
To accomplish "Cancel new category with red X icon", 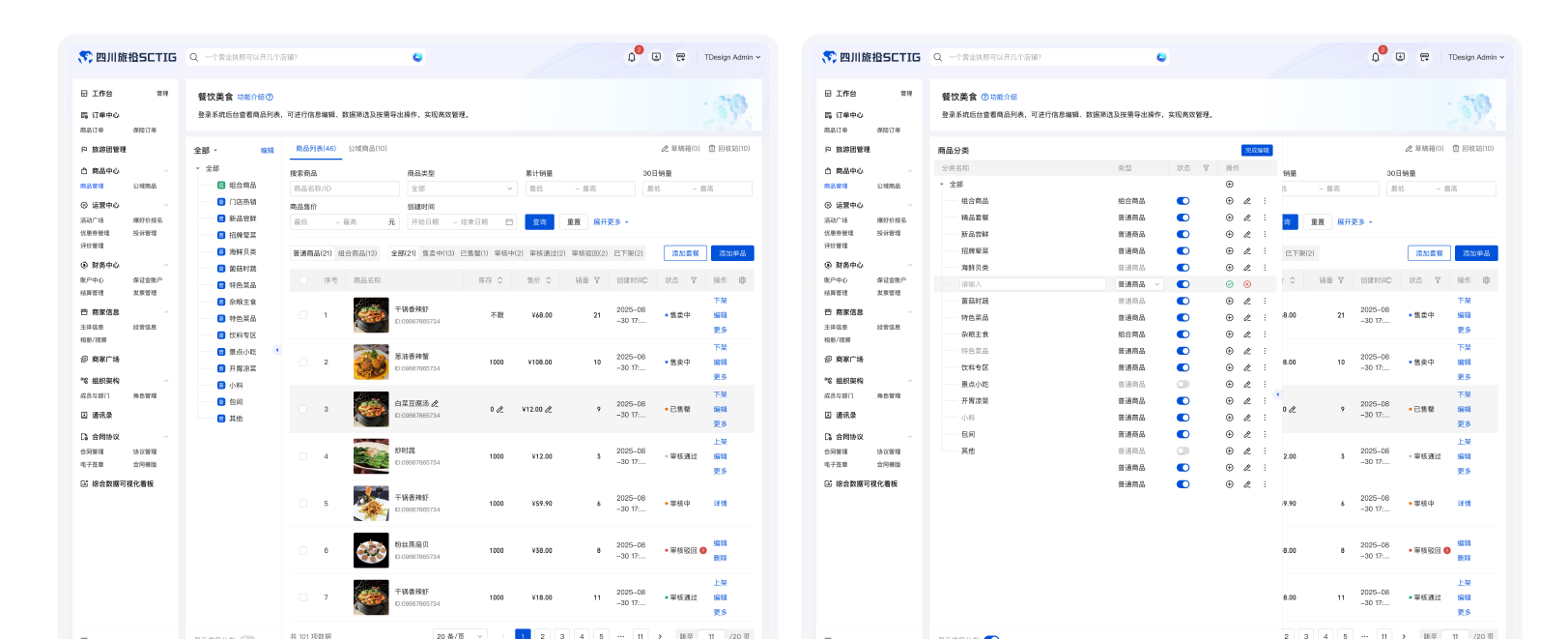I will [x=1246, y=284].
